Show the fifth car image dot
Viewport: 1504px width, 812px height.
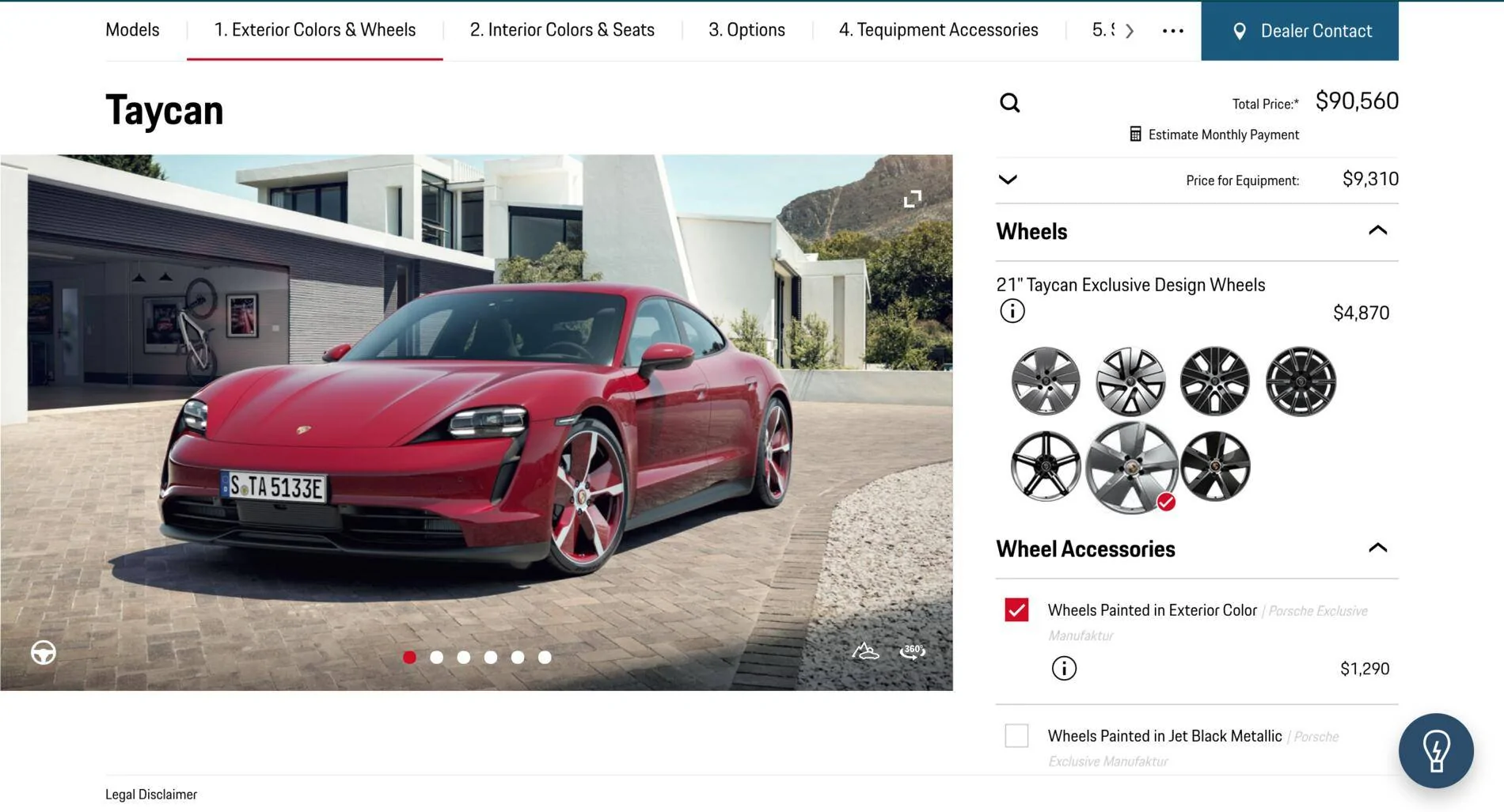tap(518, 657)
